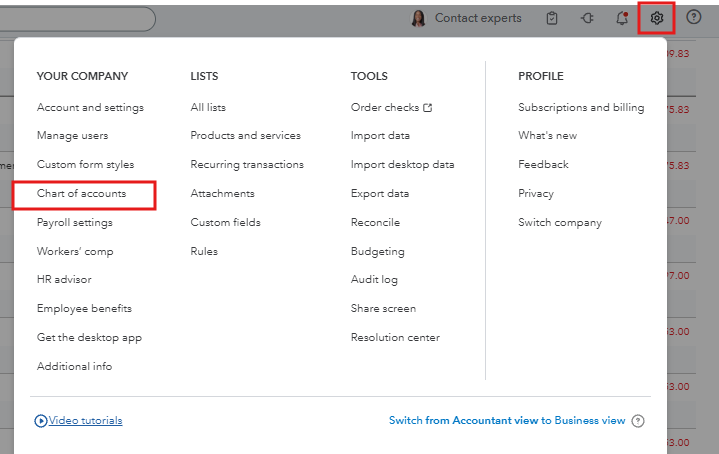Open Chart of accounts
Viewport: 719px width, 454px height.
click(x=82, y=193)
